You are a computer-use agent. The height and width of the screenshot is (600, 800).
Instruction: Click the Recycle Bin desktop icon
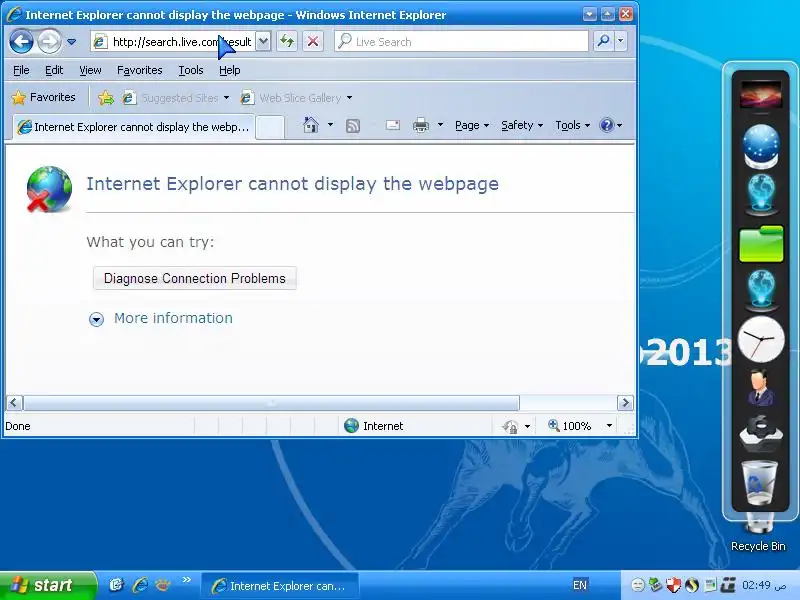coord(758,533)
